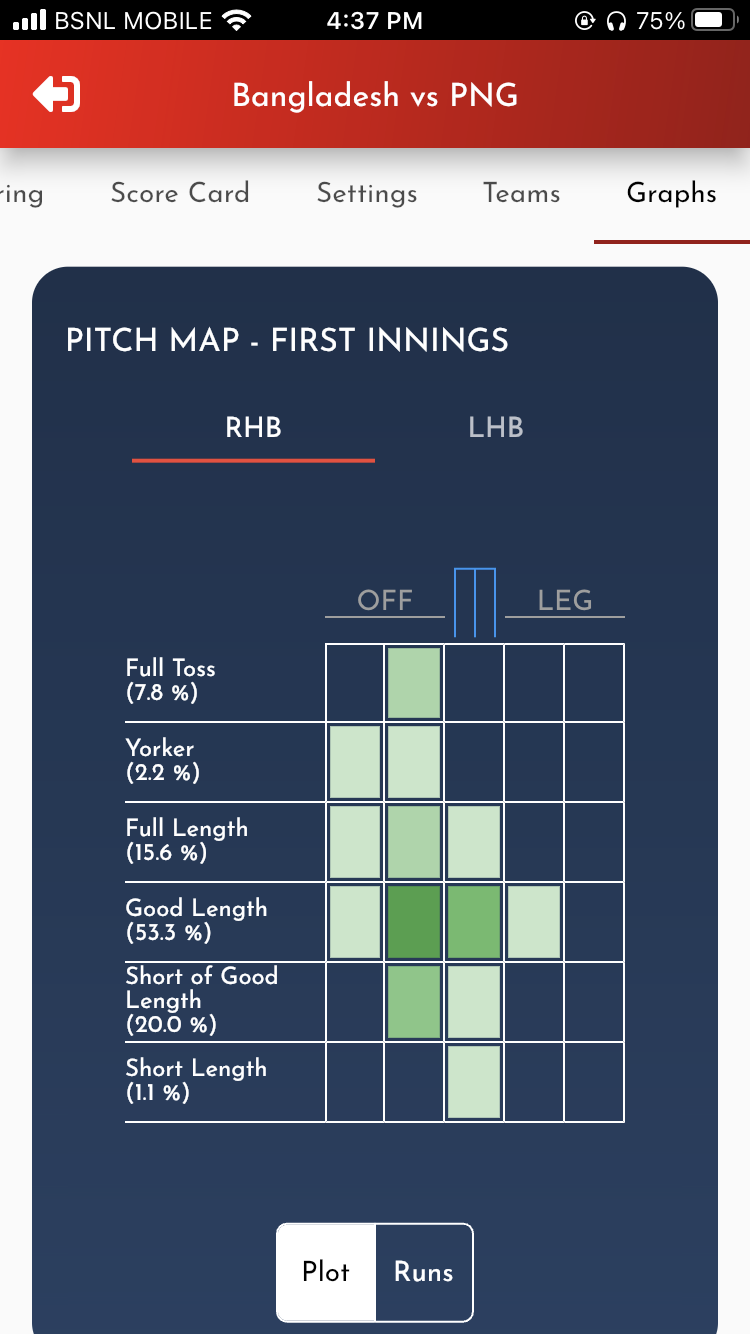Viewport: 750px width, 1334px height.
Task: Select the Plot display mode
Action: 326,1272
